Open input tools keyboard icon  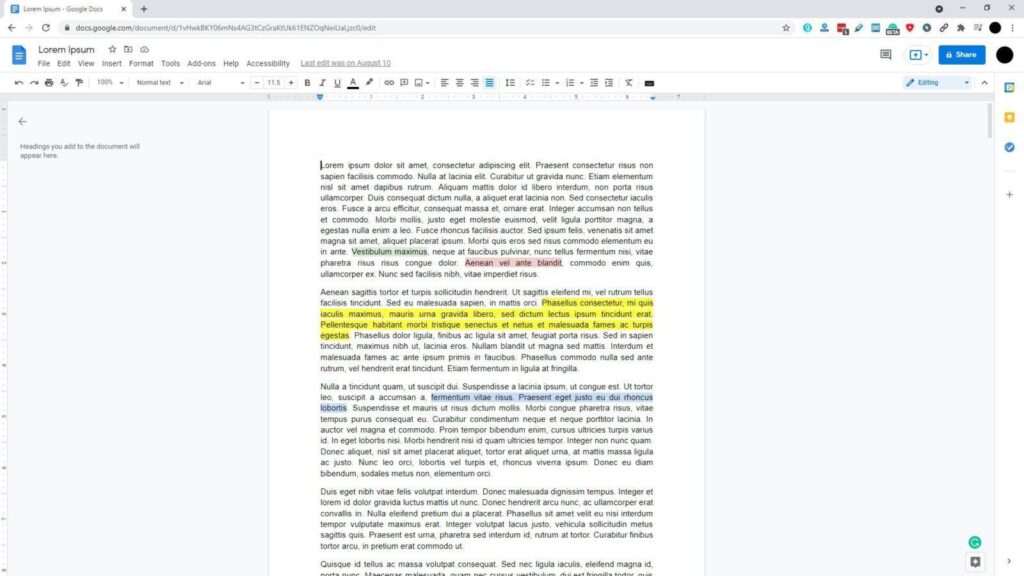(x=649, y=83)
